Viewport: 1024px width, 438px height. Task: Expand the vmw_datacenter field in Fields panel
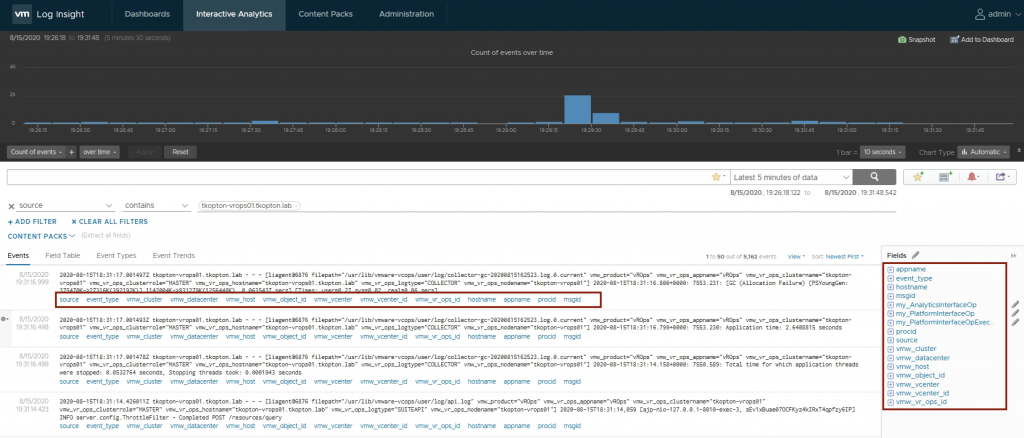[x=891, y=358]
